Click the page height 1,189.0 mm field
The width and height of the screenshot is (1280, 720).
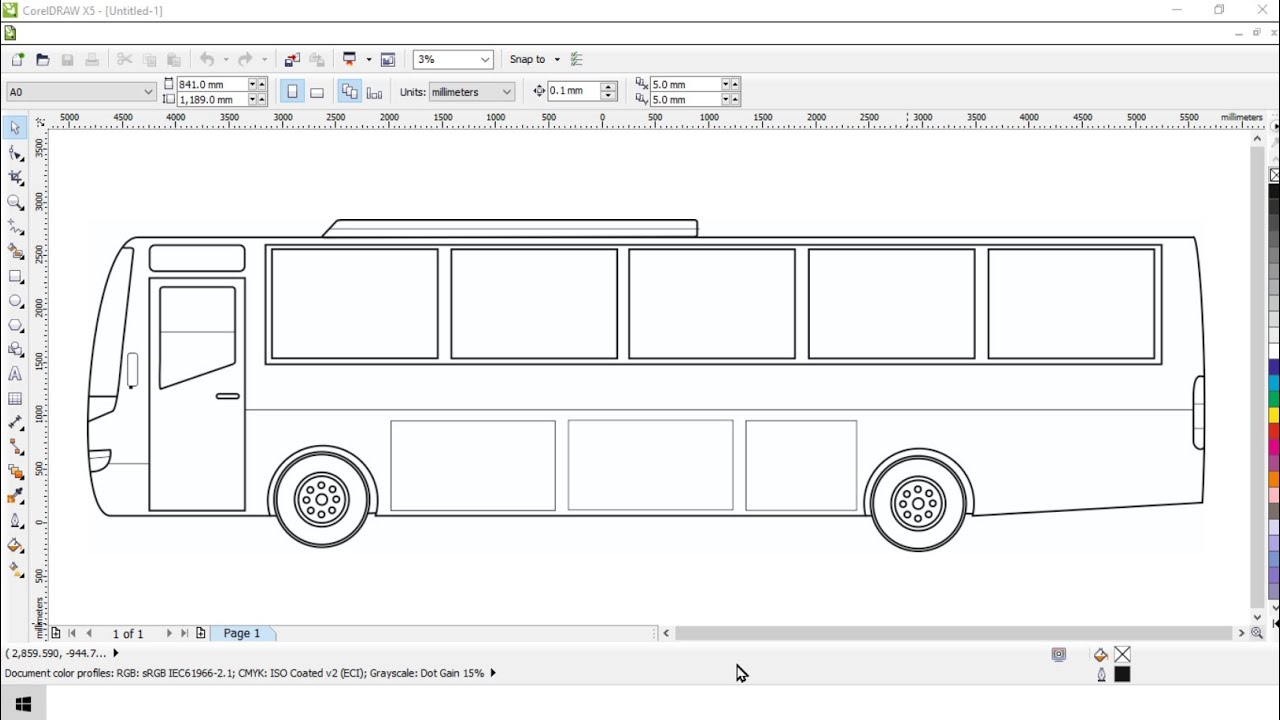(x=212, y=99)
